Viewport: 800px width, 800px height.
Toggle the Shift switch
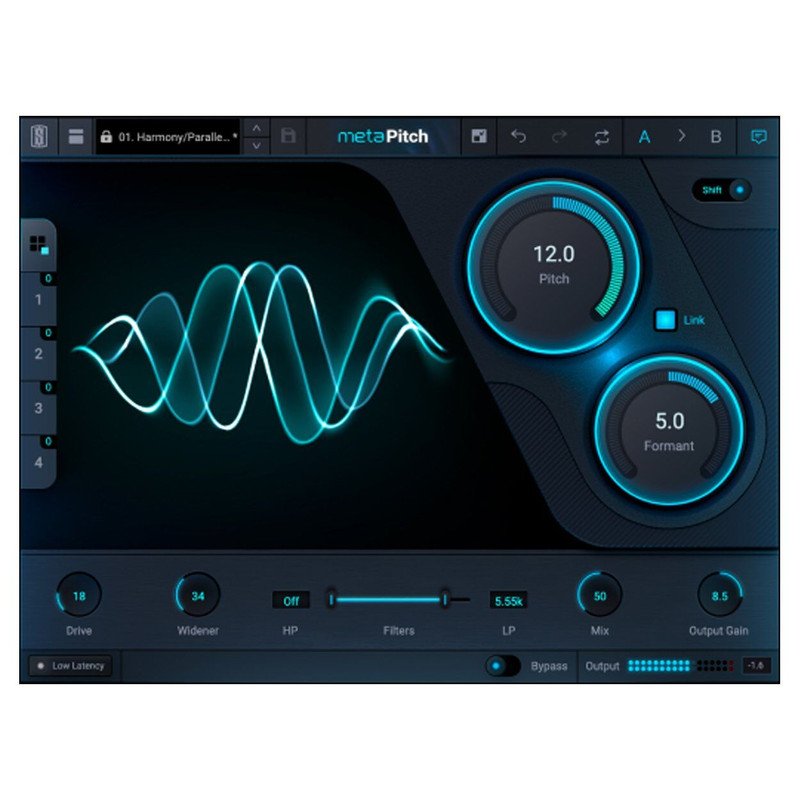pyautogui.click(x=721, y=190)
